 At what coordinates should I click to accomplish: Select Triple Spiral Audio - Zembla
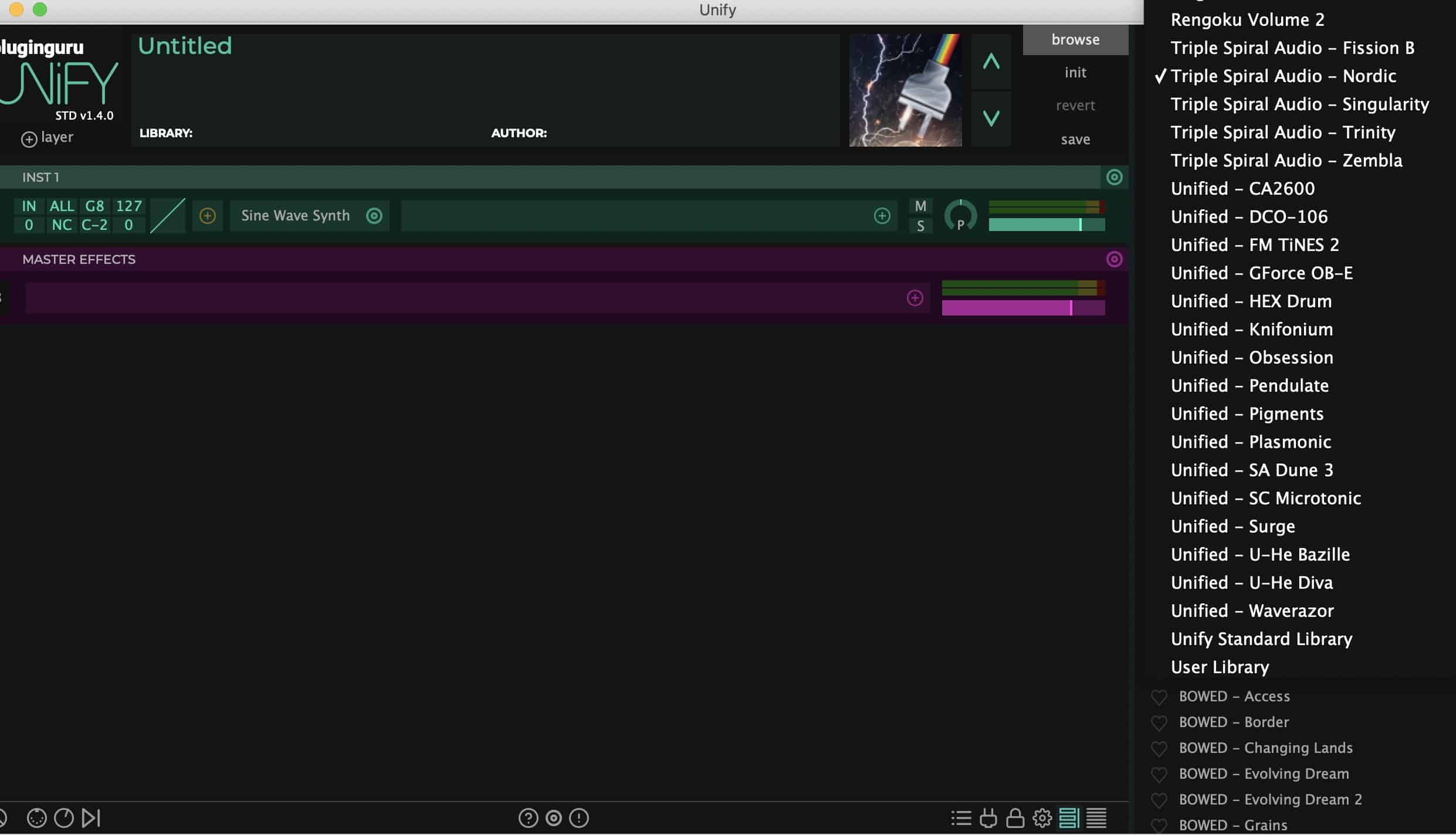point(1286,161)
